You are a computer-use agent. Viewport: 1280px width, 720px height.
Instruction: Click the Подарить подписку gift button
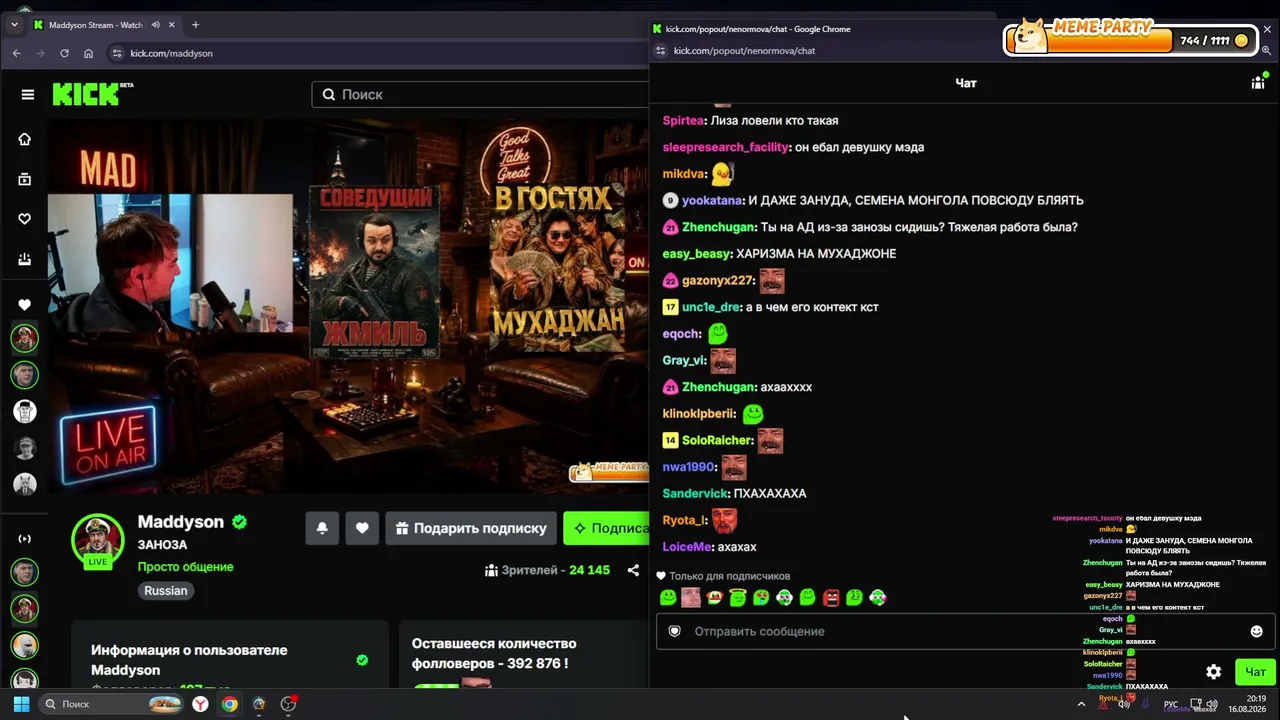pos(470,528)
